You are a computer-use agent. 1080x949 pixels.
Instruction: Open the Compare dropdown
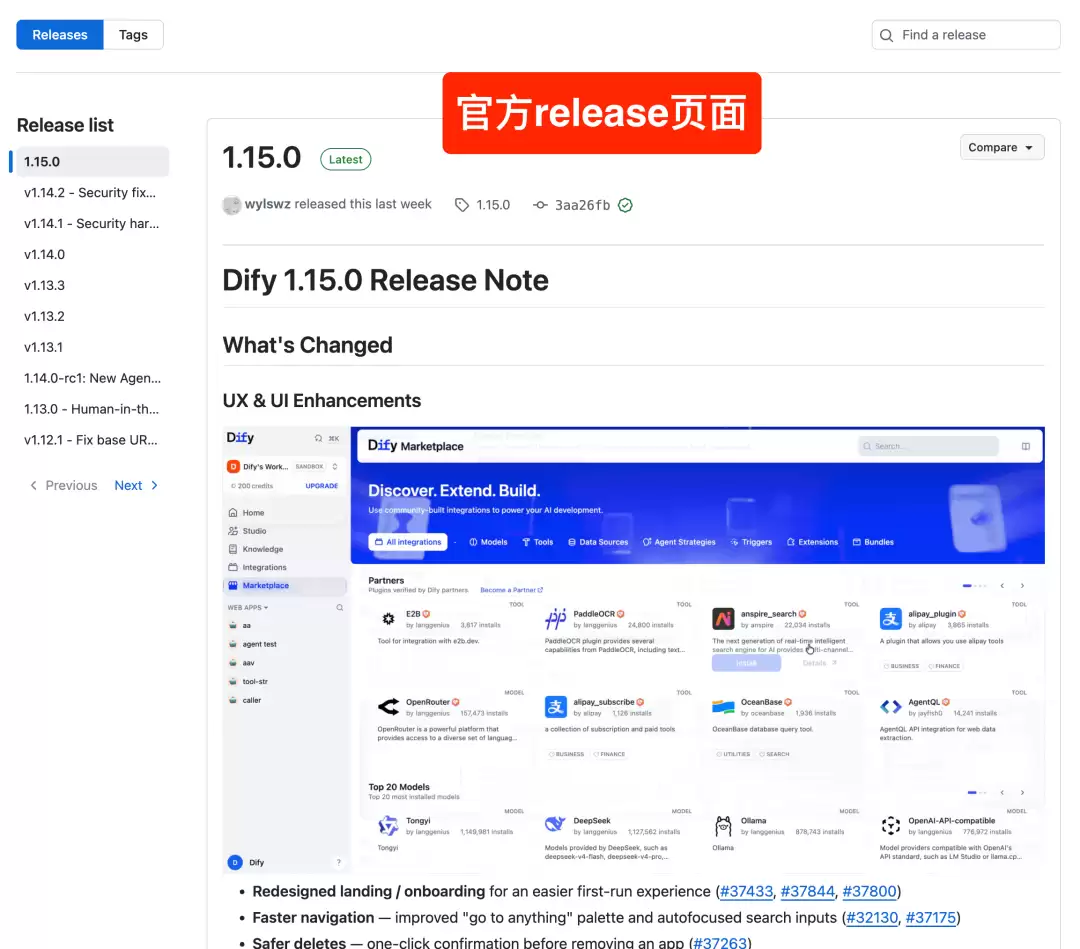click(x=1001, y=147)
